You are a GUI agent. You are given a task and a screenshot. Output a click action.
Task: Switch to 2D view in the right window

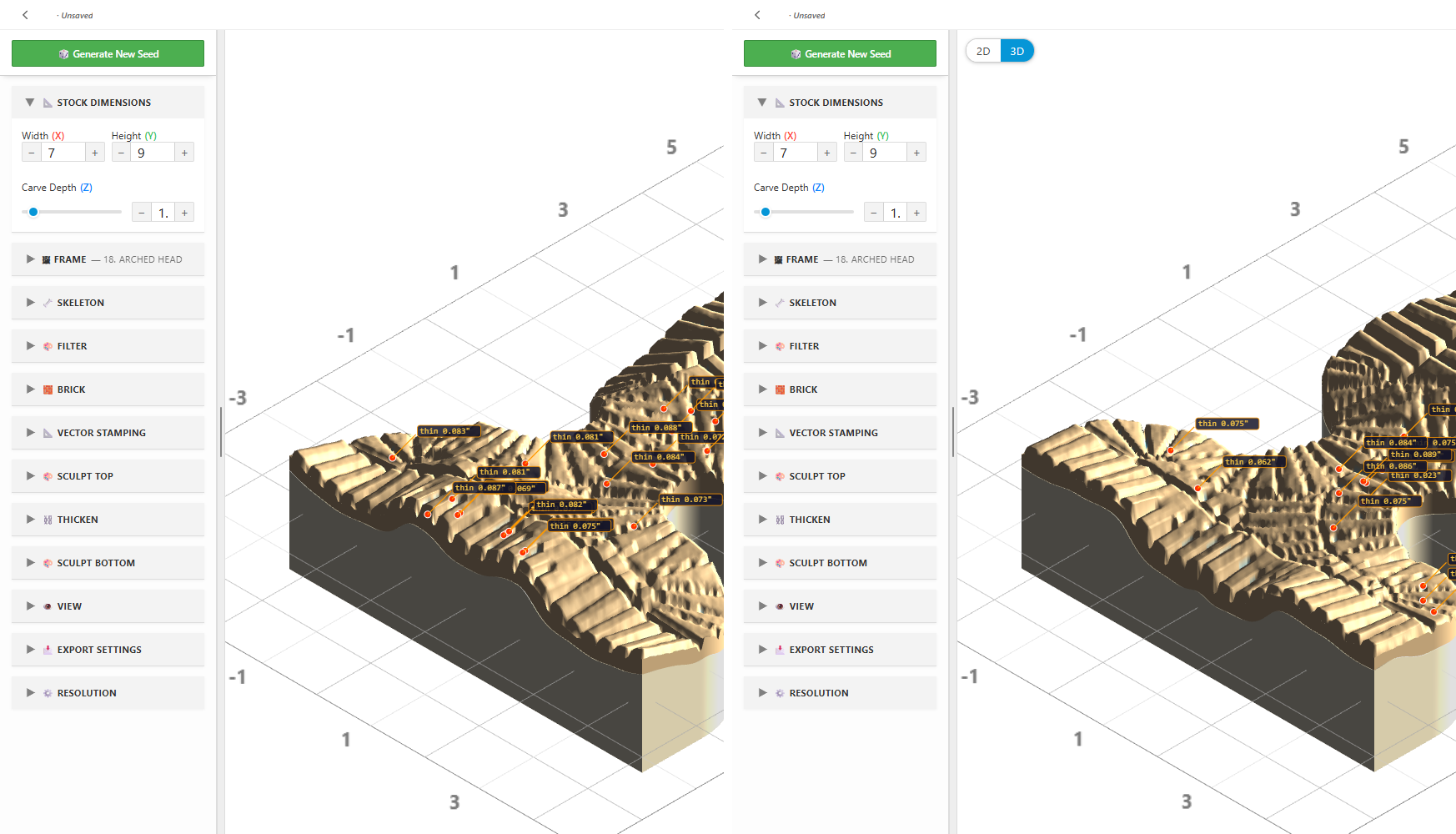pos(983,51)
